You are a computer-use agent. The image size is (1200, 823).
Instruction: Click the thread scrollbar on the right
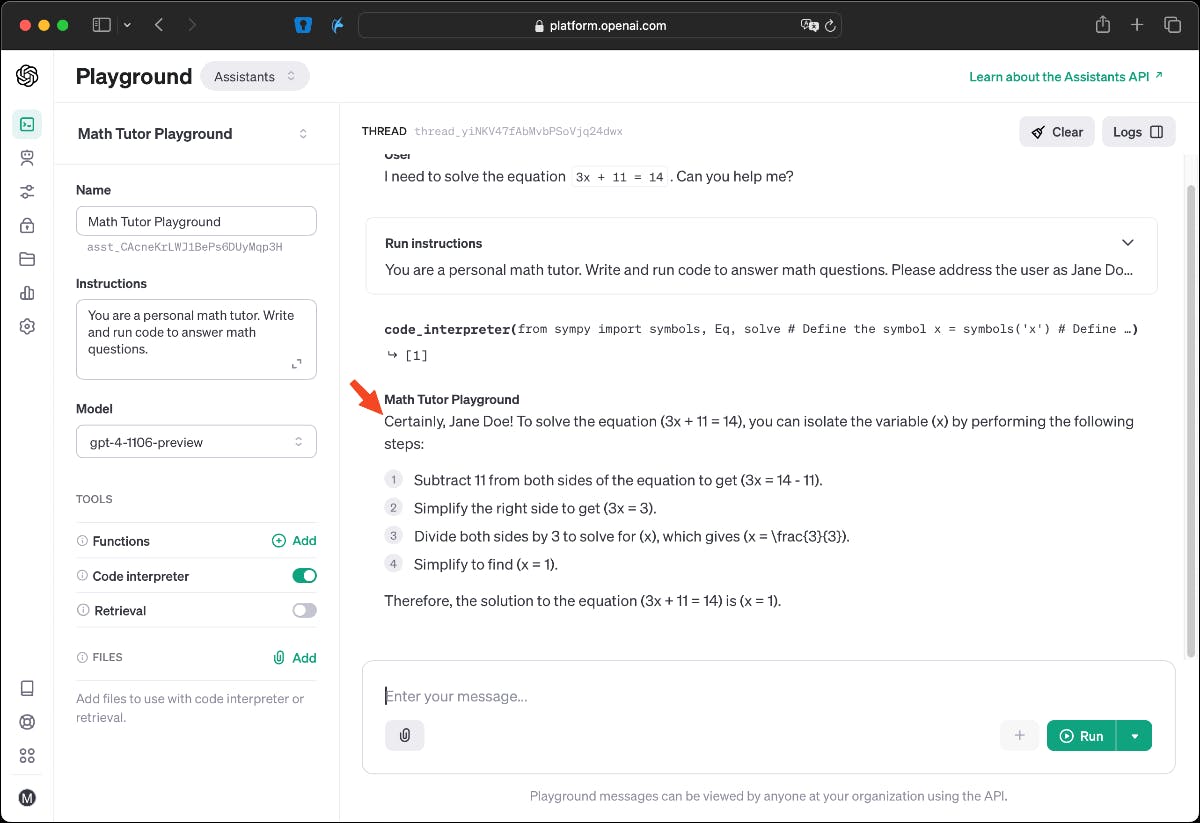point(1190,420)
